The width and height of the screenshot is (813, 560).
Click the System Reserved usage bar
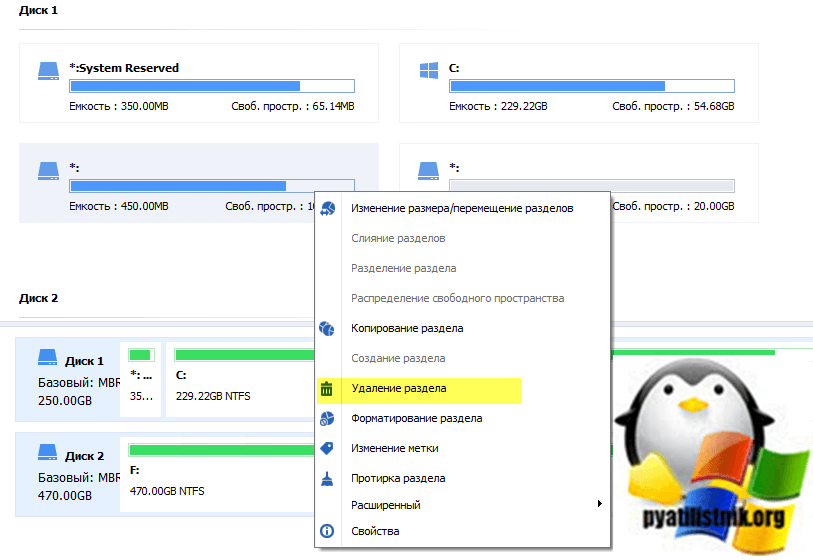[212, 86]
